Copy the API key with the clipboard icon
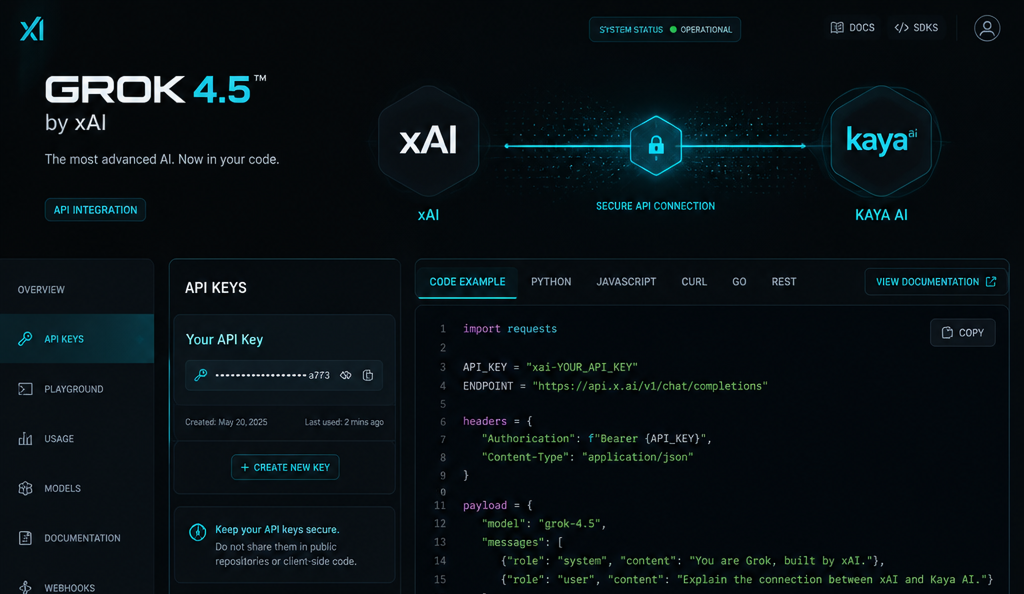This screenshot has height=594, width=1024. pos(368,375)
